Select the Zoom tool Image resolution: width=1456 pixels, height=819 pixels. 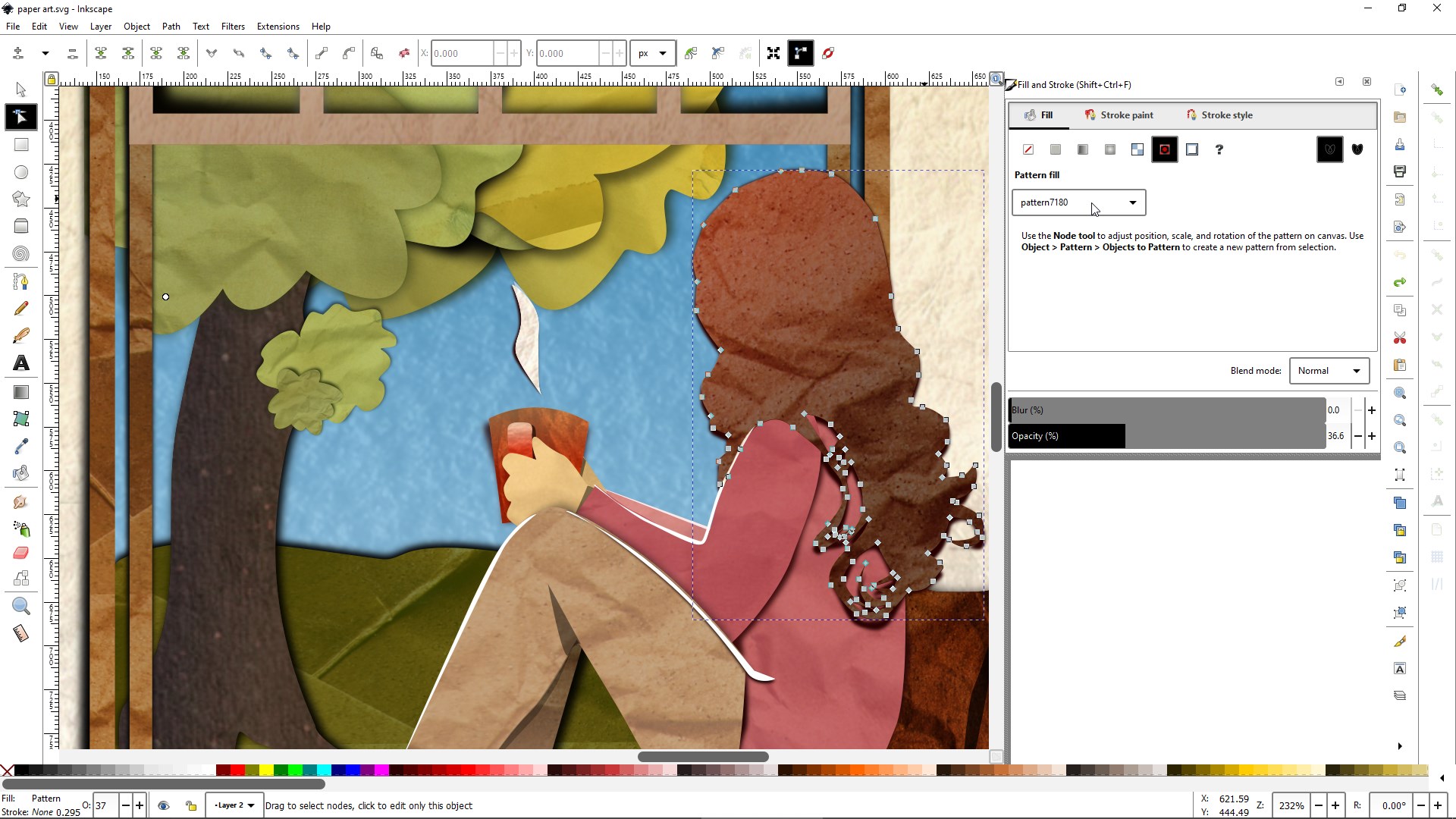coord(21,607)
